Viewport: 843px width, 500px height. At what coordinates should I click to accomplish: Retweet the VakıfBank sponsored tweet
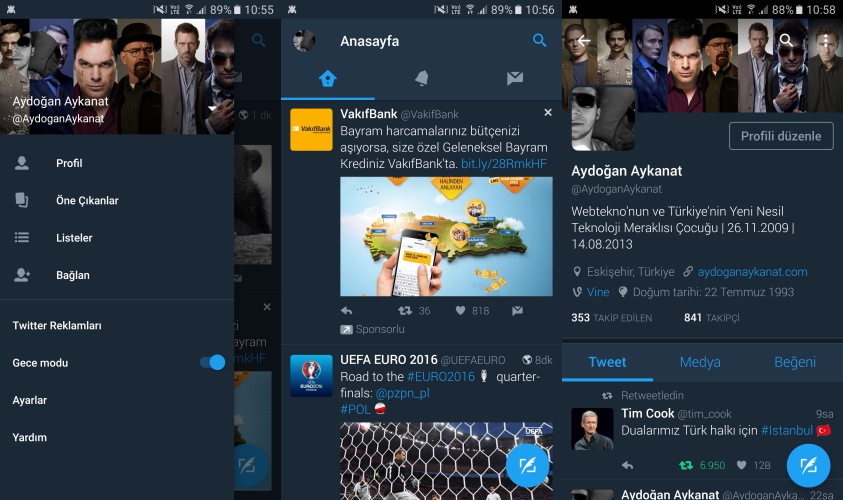pyautogui.click(x=405, y=311)
